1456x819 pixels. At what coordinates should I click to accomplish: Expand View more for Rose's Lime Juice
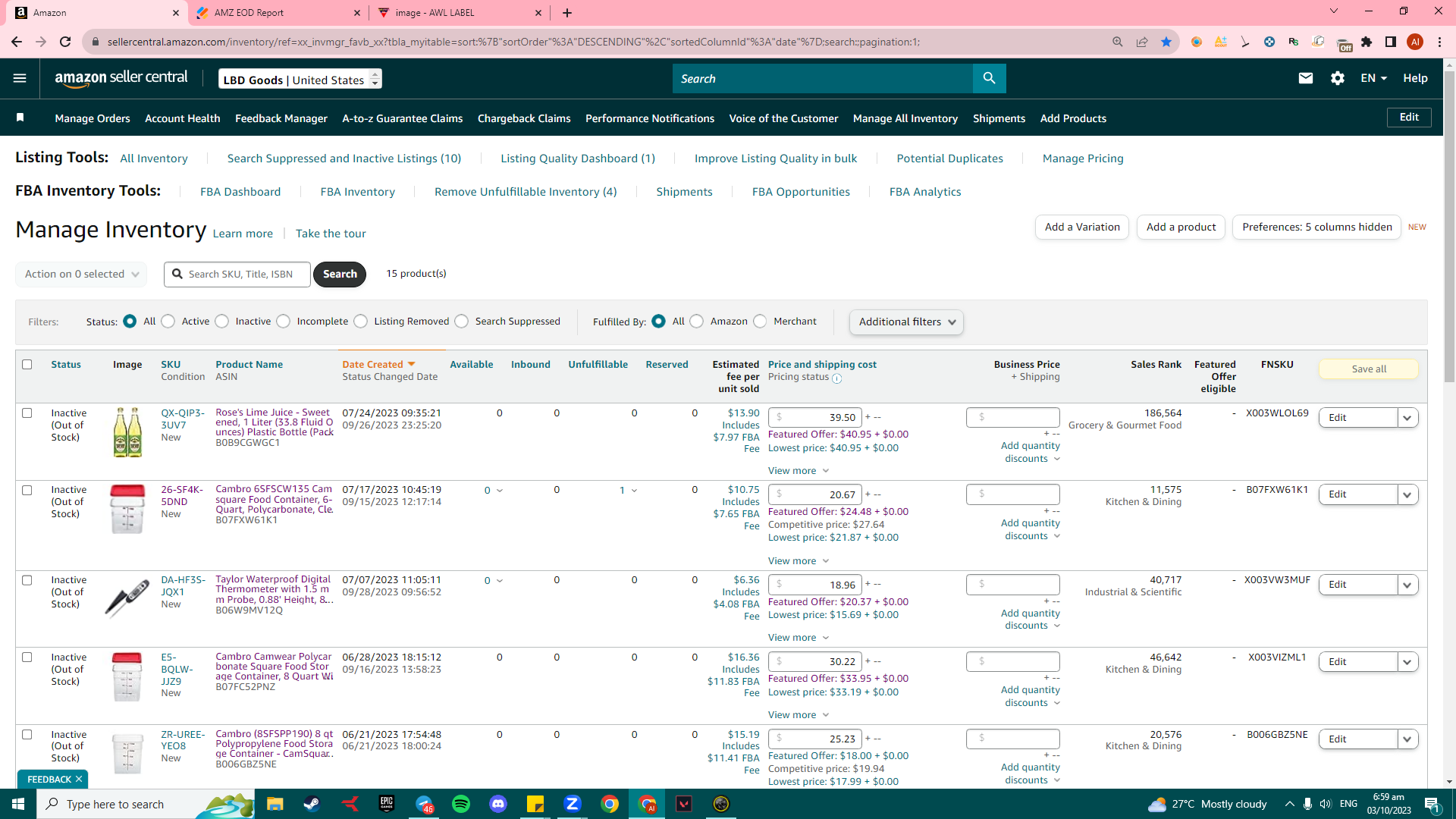click(x=799, y=471)
